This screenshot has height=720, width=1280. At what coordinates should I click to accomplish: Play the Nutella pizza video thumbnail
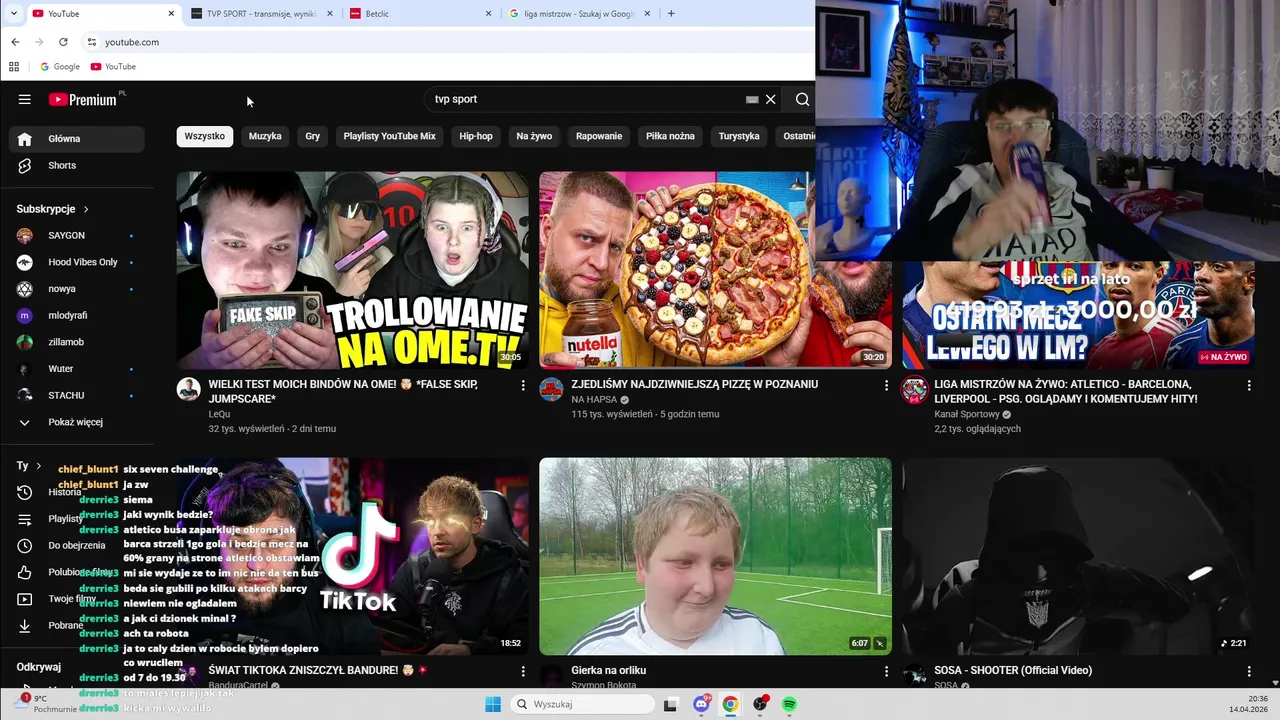715,270
